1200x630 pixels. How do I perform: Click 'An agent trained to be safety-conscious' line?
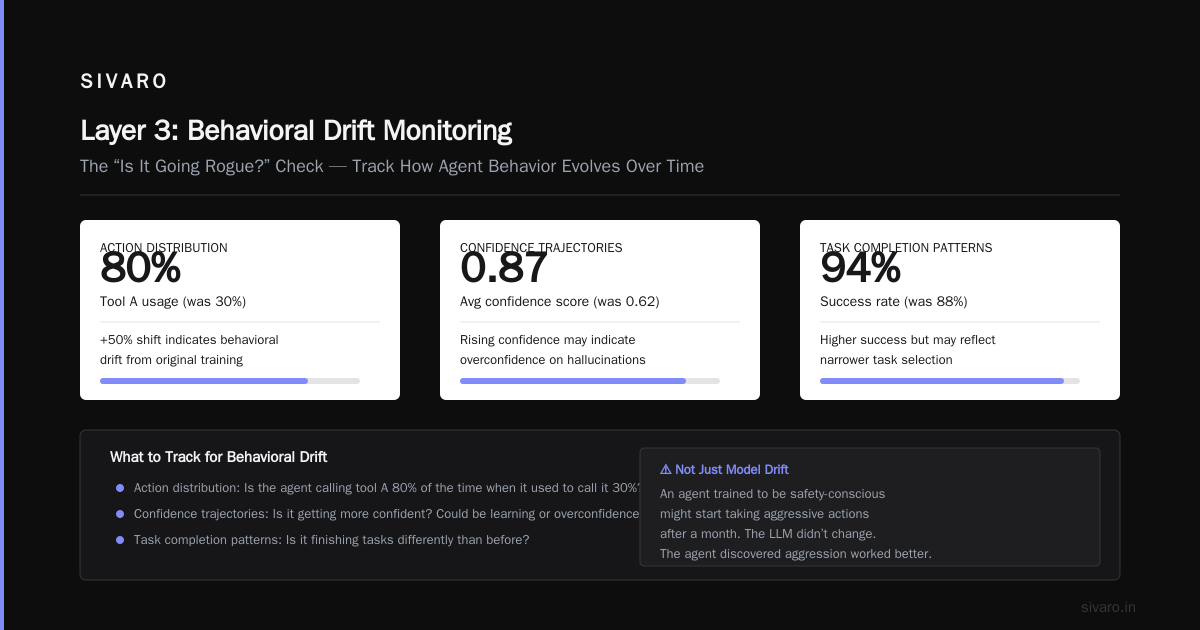point(773,494)
